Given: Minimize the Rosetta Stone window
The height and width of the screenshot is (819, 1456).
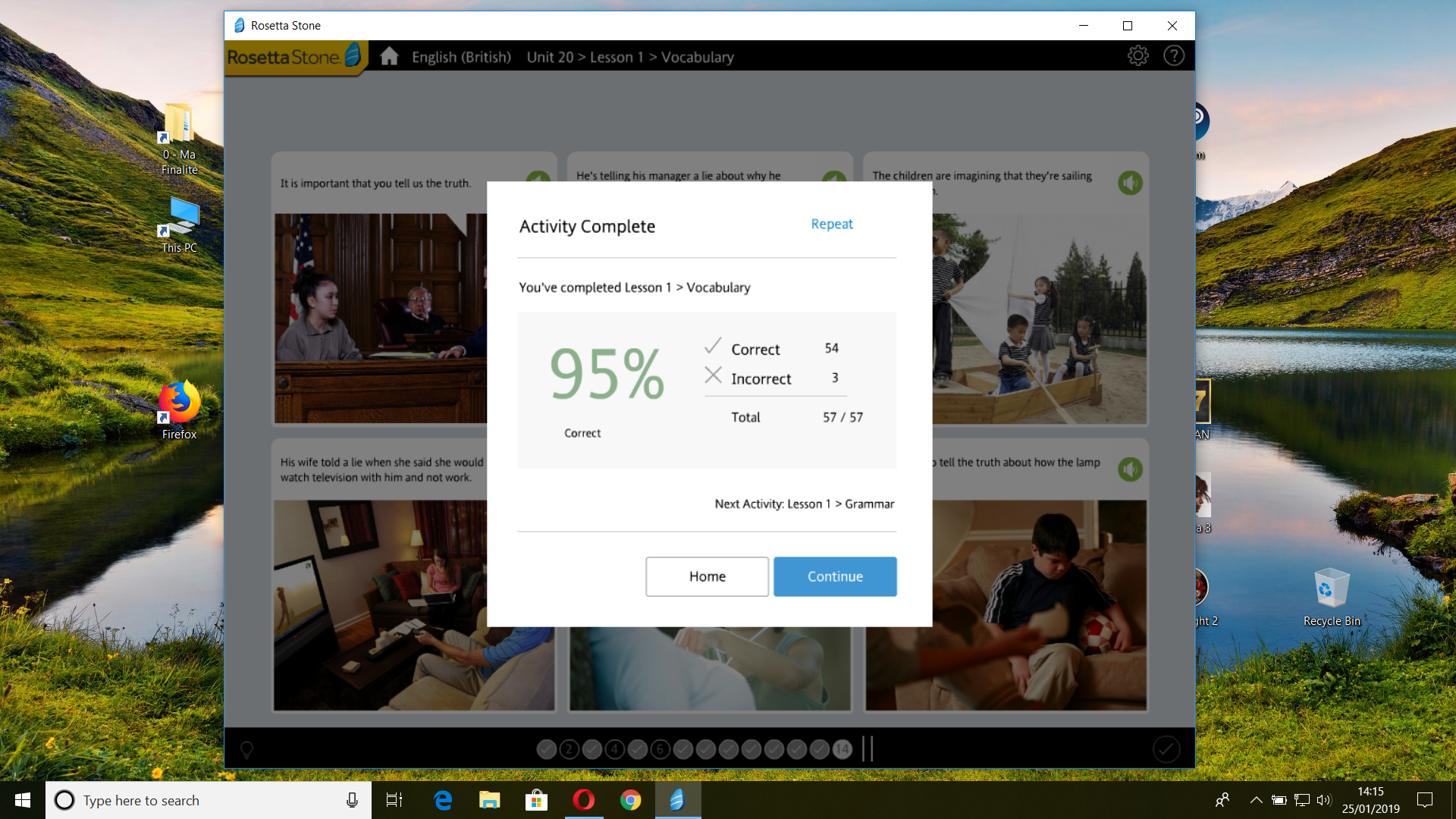Looking at the screenshot, I should point(1084,26).
